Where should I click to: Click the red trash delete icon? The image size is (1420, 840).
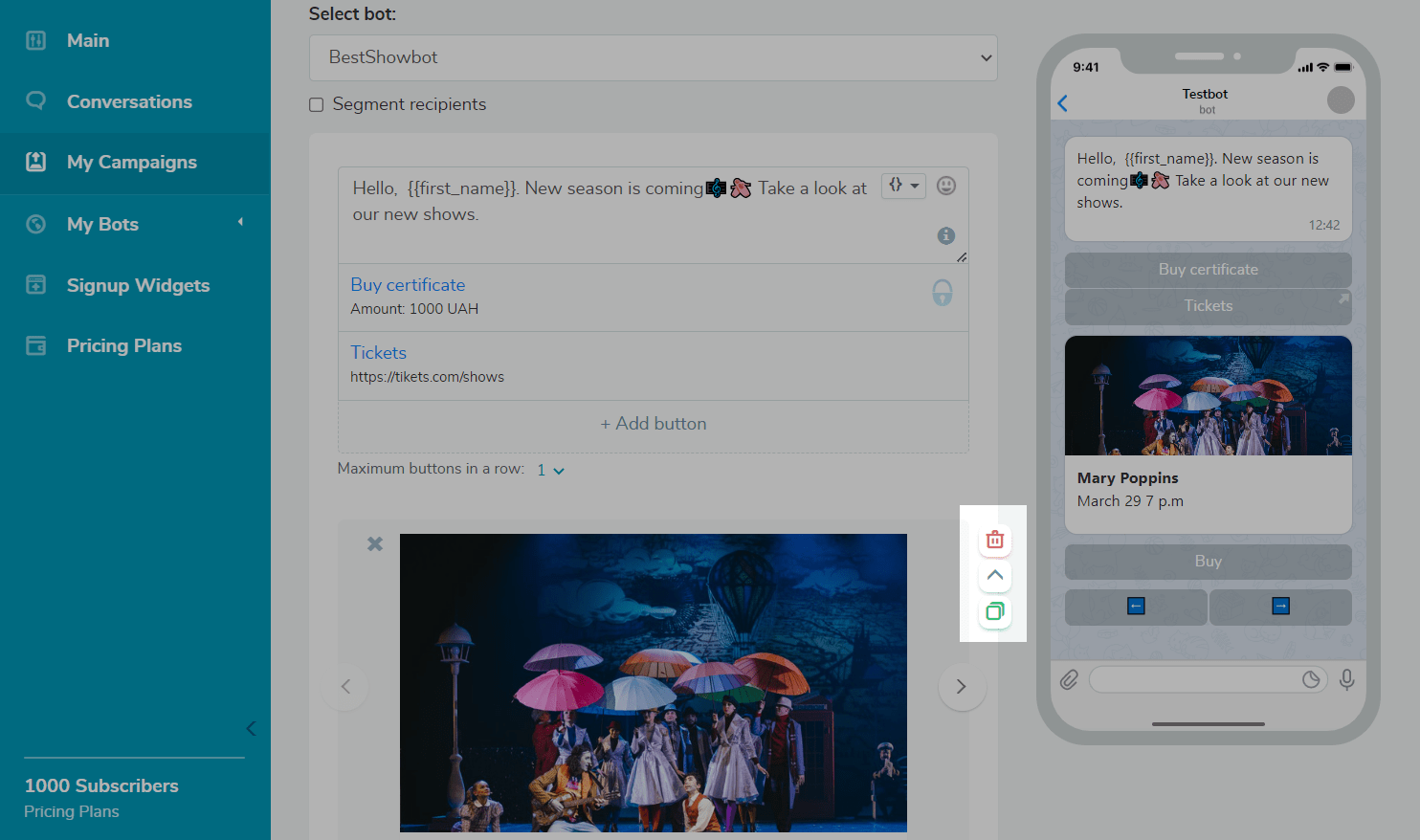tap(994, 541)
